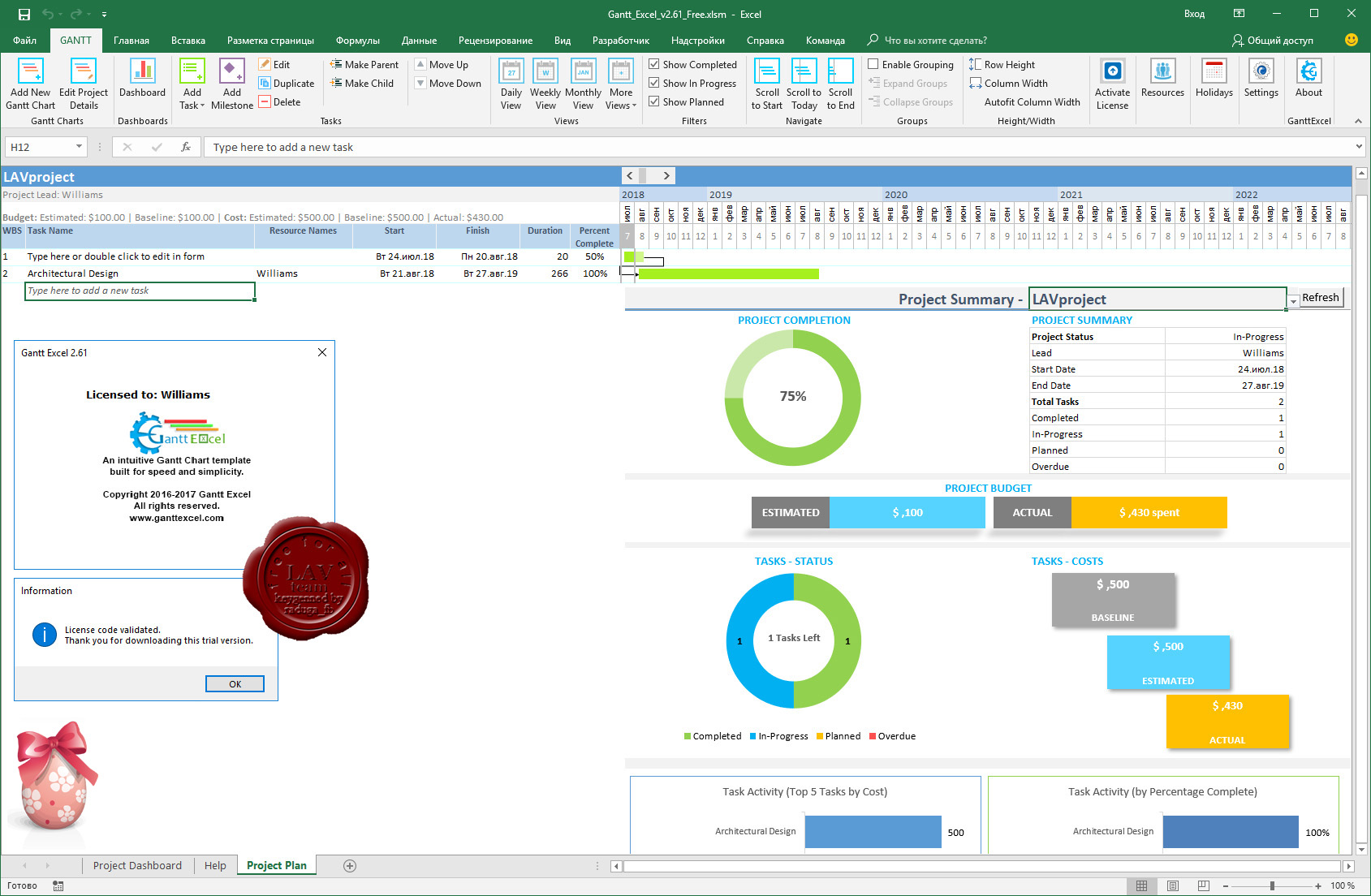Collapse the ribbon
The height and width of the screenshot is (896, 1371).
[1358, 121]
